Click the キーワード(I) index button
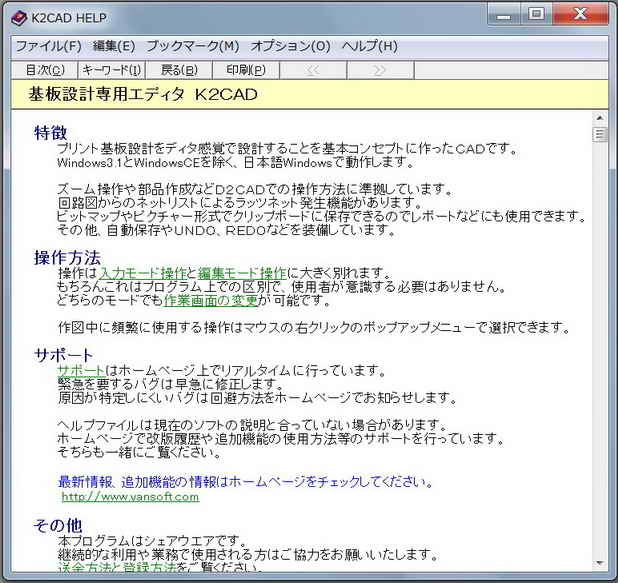Screen dimensions: 618x583 pyautogui.click(x=112, y=70)
